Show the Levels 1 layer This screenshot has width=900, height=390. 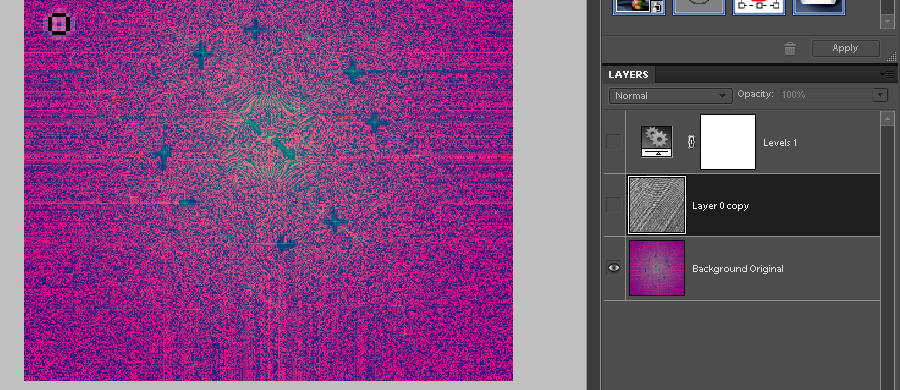tap(614, 142)
